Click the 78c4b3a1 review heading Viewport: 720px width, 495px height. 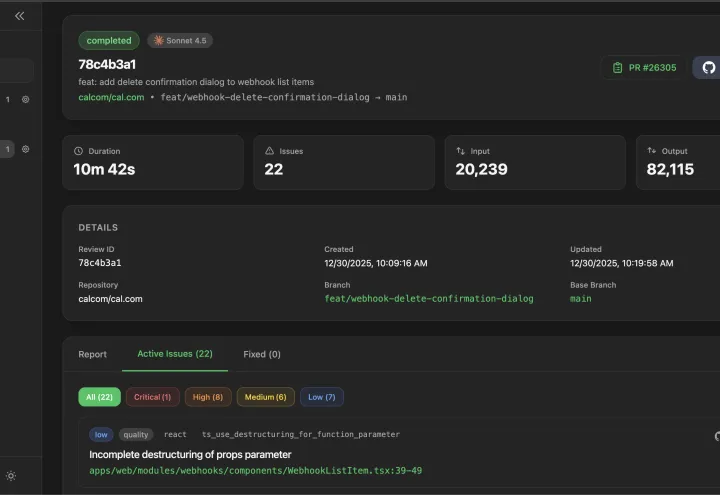(x=107, y=64)
